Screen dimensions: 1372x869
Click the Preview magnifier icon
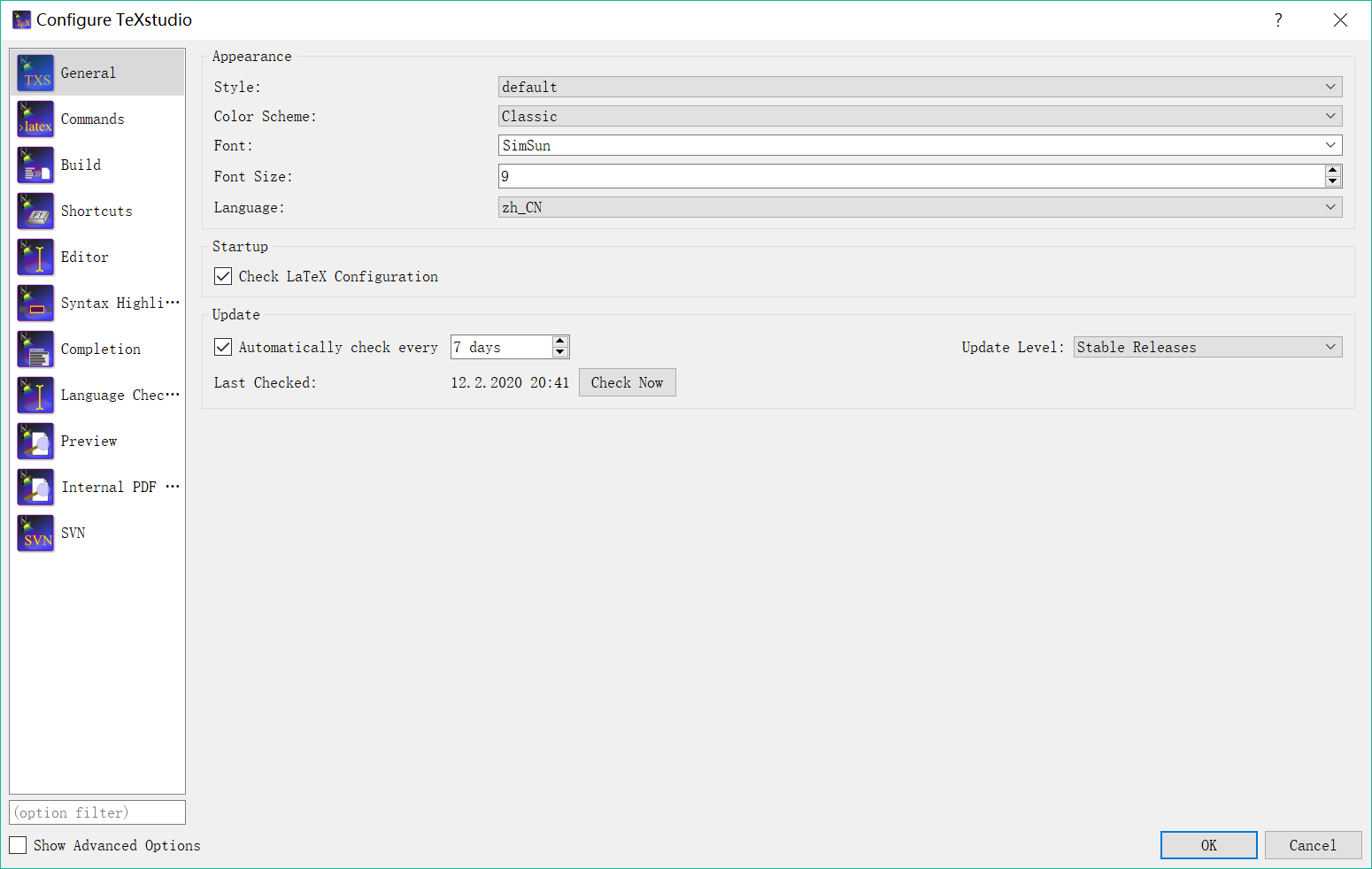35,441
